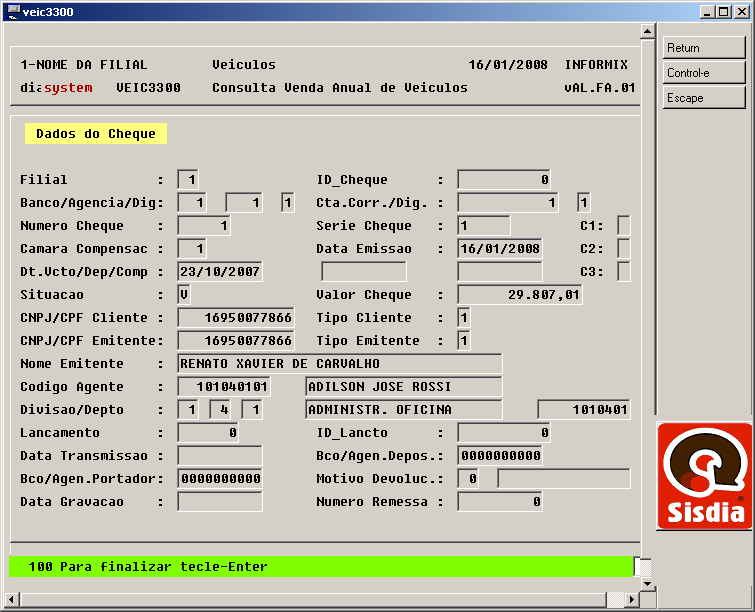The image size is (755, 612).
Task: Click the ADMINISTR. OFICINA field
Action: [404, 410]
